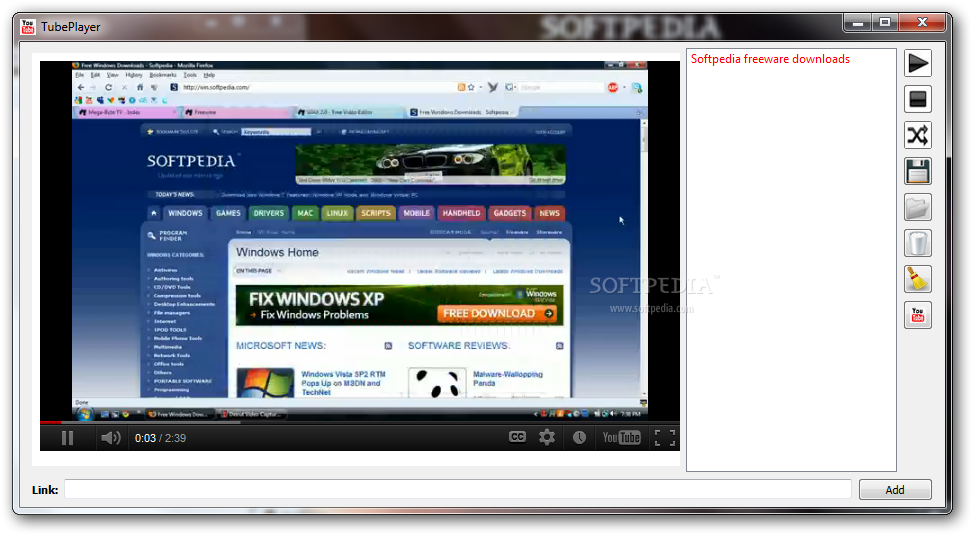Screen dimensions: 973x535
Task: Pause the video playback
Action: pos(68,438)
